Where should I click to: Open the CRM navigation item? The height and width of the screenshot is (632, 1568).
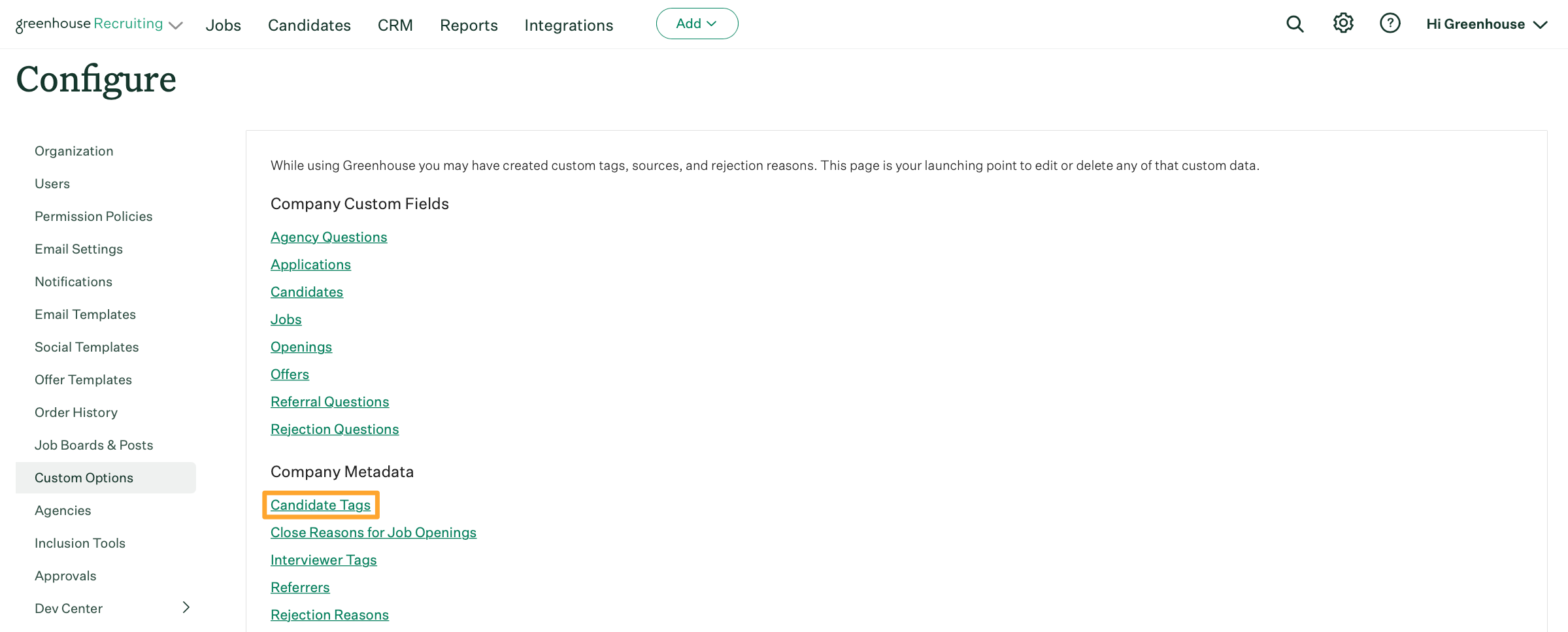coord(395,25)
